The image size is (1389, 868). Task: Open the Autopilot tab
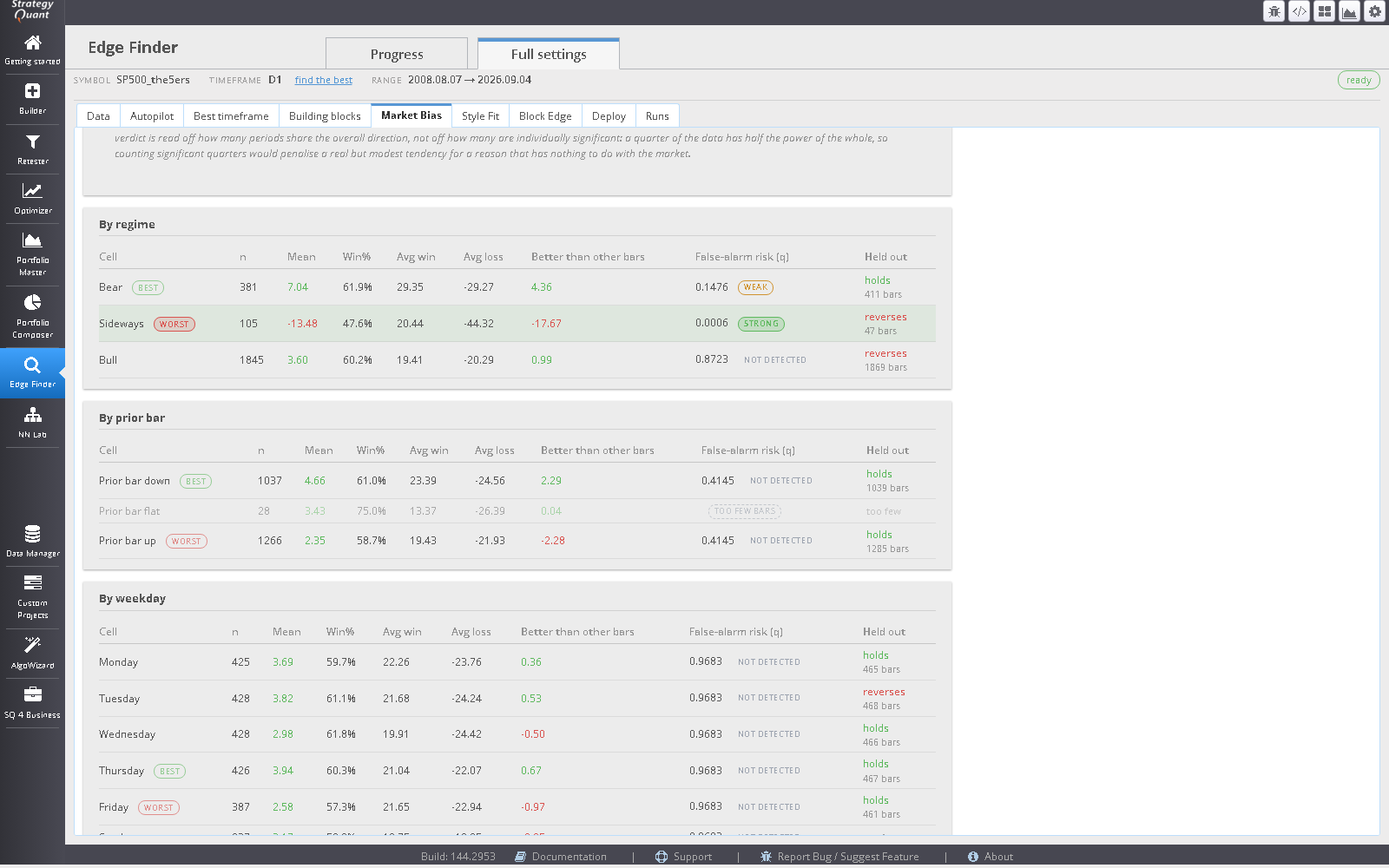pyautogui.click(x=152, y=115)
